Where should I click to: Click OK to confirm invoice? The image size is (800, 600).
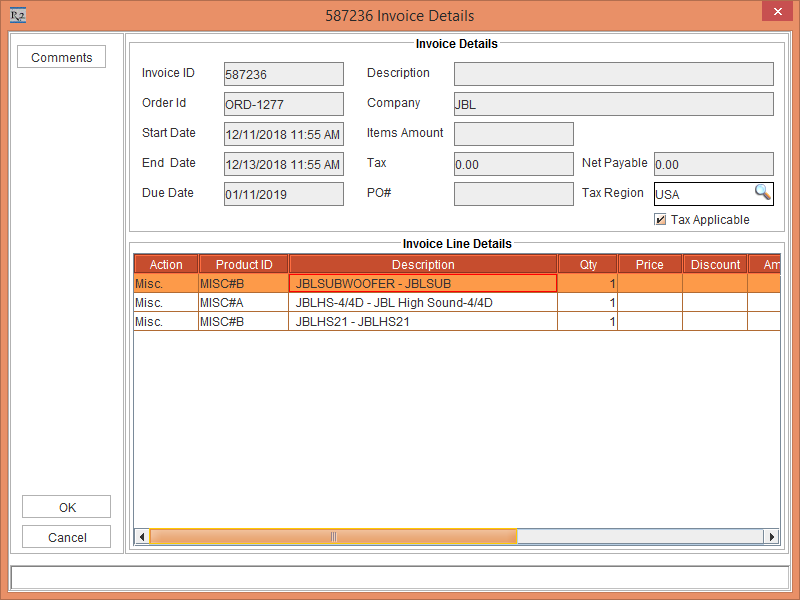pos(67,507)
